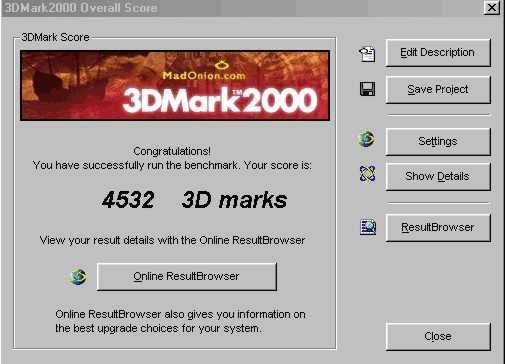
Task: Click the 3DMark Score group label
Action: [55, 37]
